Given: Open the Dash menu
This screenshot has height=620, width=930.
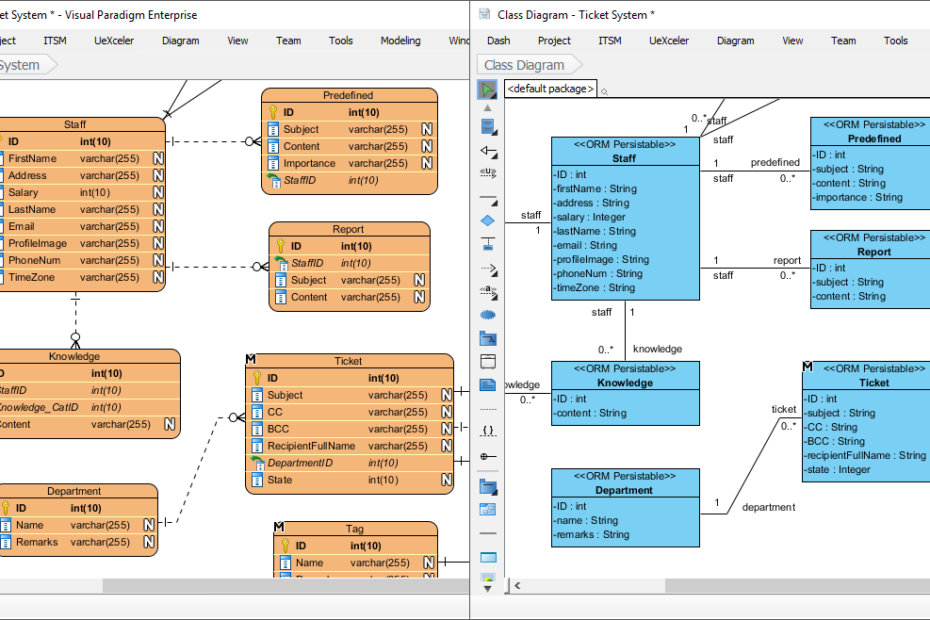Looking at the screenshot, I should coord(498,41).
